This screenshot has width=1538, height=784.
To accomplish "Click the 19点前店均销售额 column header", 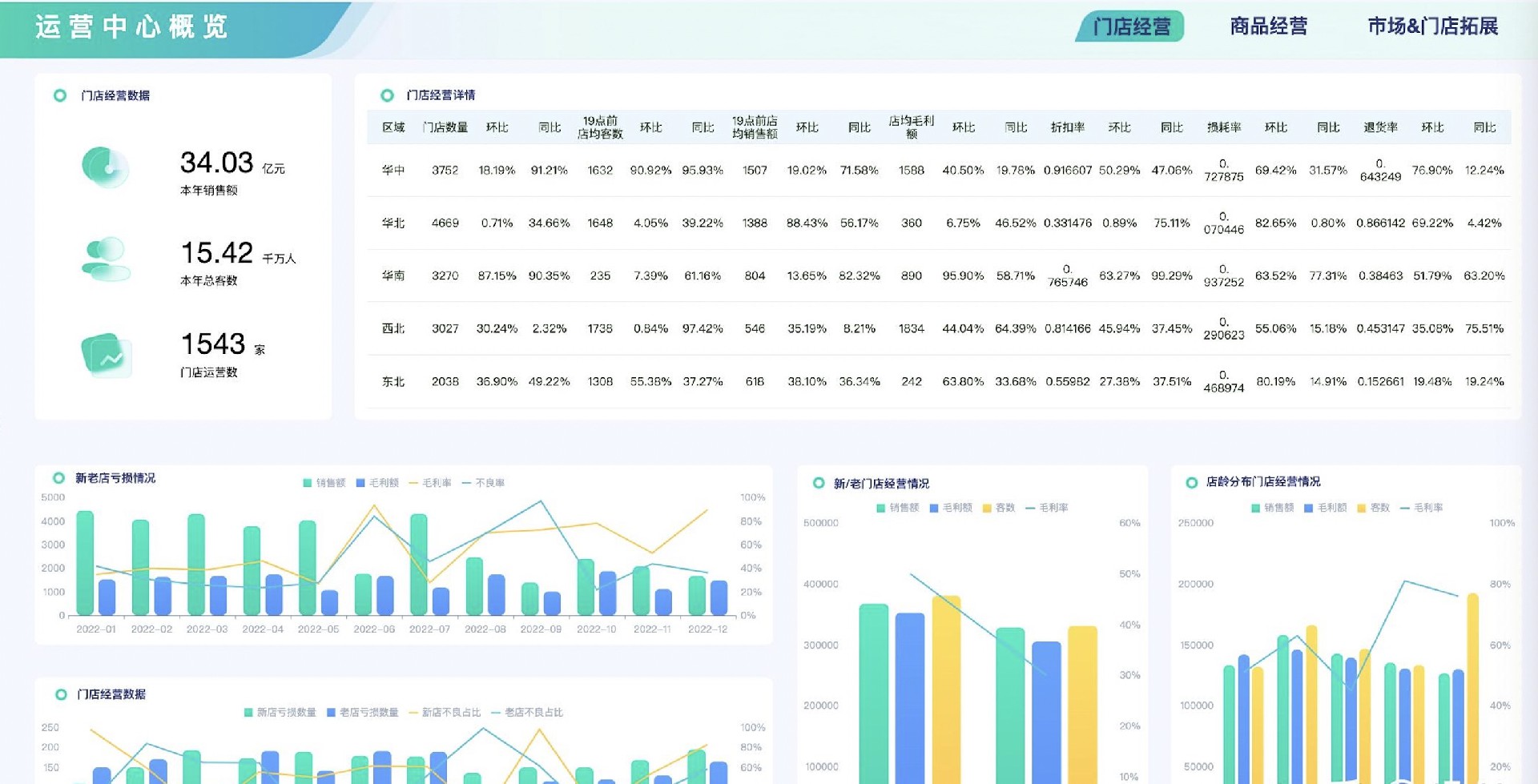I will pos(755,127).
